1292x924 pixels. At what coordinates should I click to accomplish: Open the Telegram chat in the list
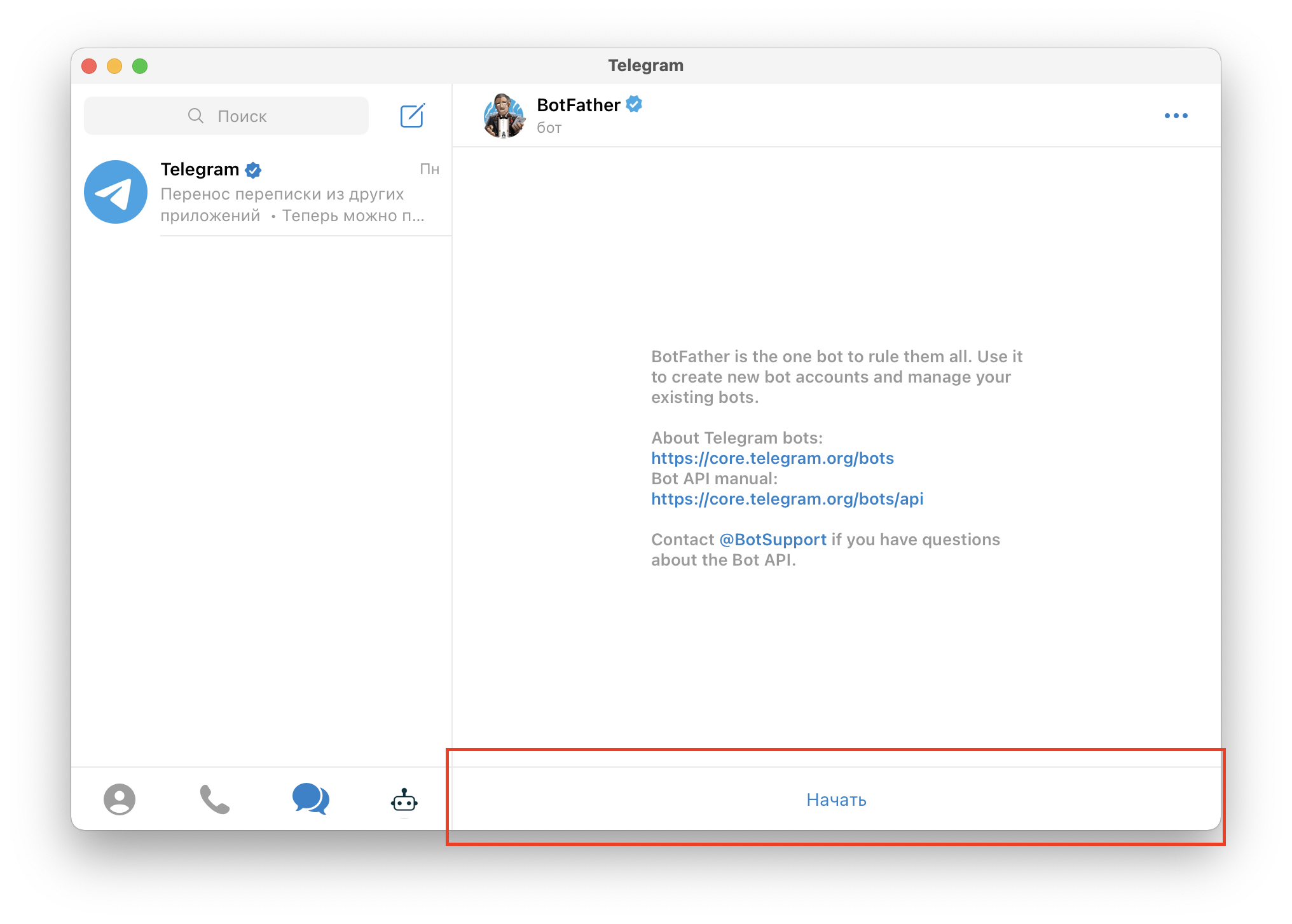(261, 192)
